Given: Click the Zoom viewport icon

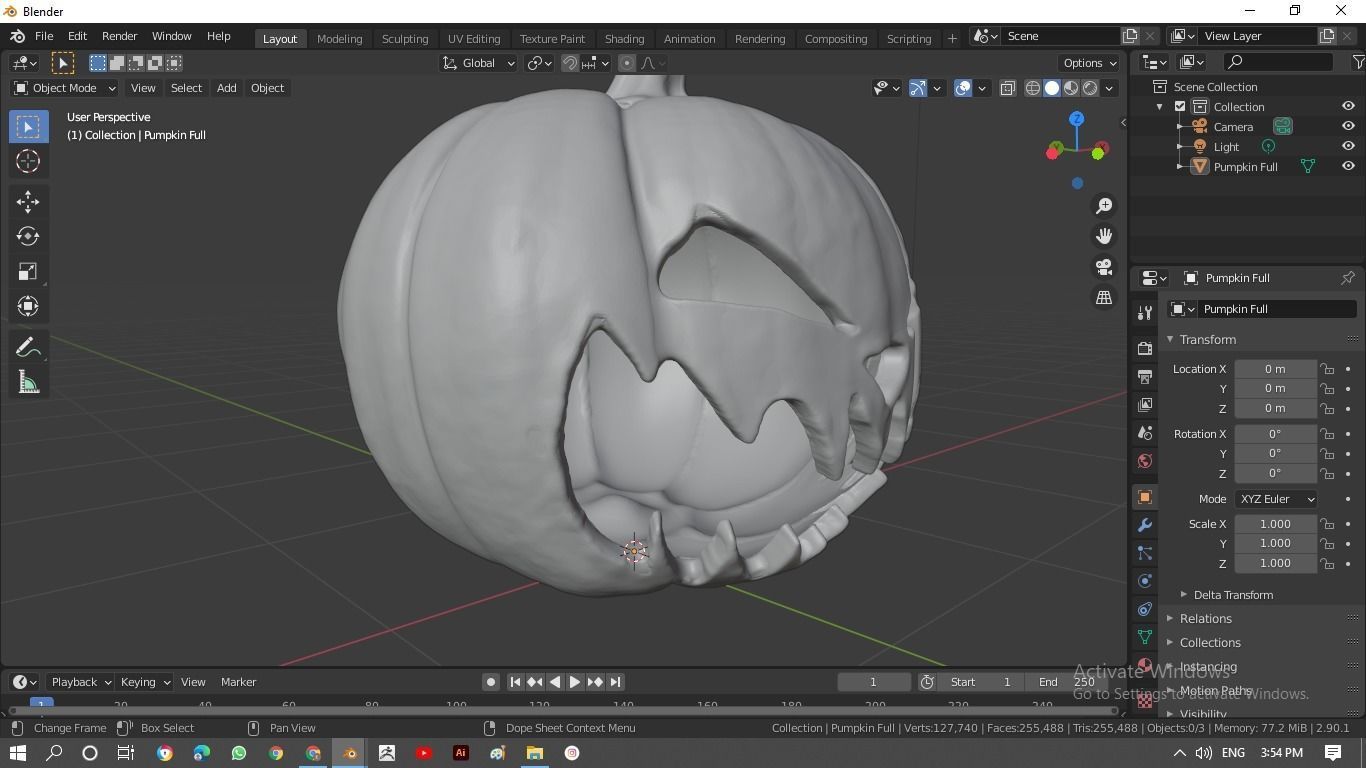Looking at the screenshot, I should click(1104, 205).
